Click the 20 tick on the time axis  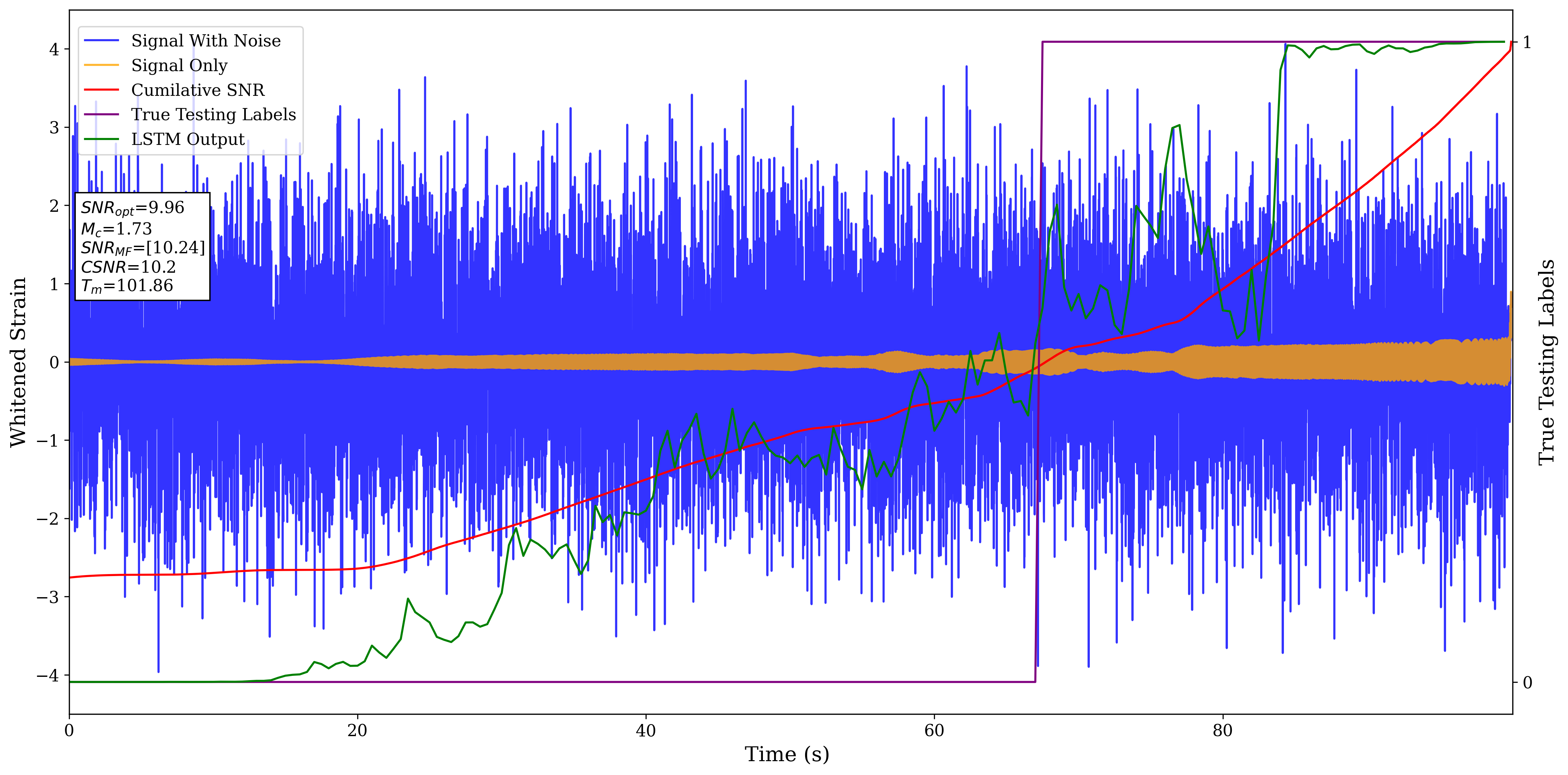357,731
